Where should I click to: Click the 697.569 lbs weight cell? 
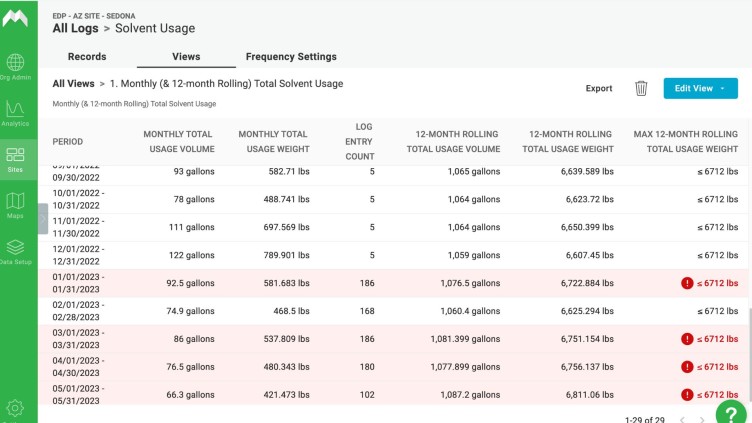pos(286,227)
